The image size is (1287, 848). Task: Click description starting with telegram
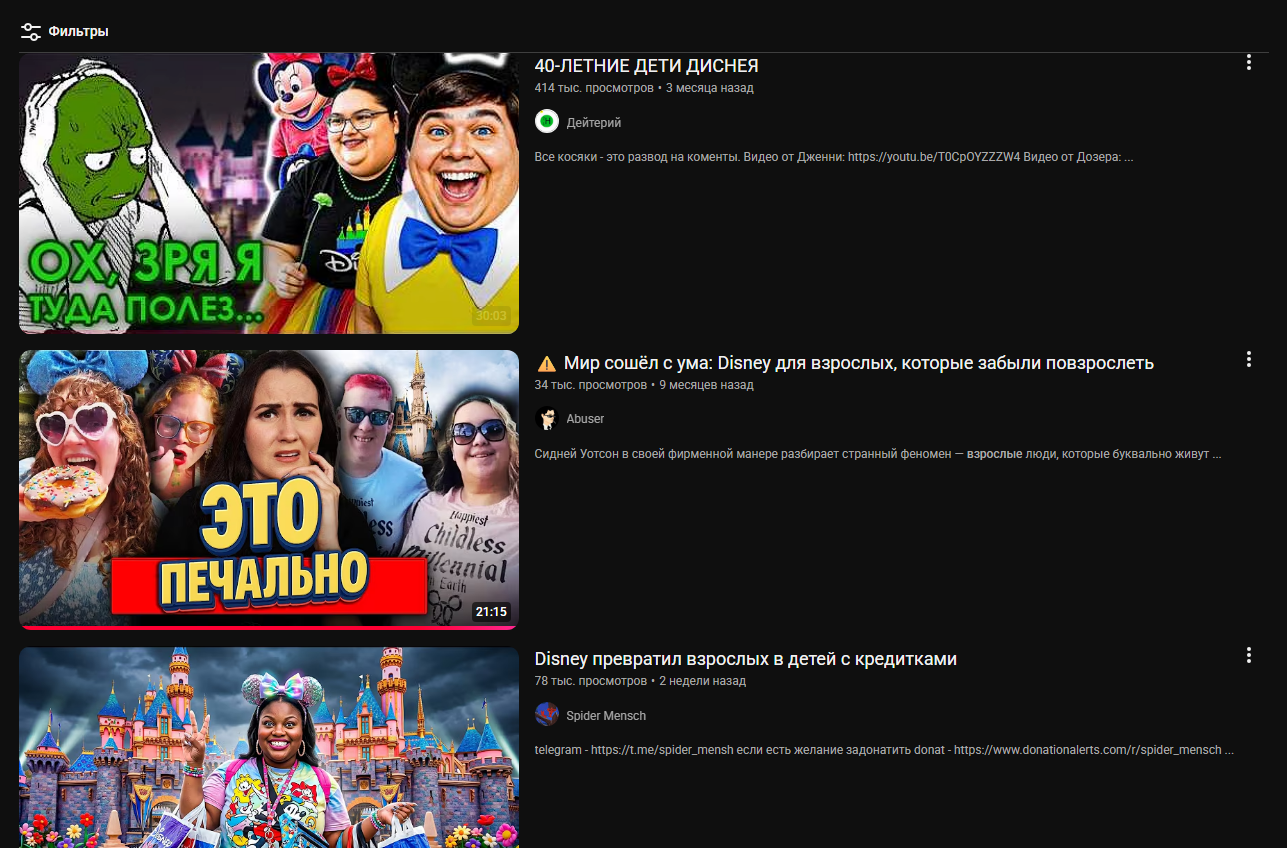pyautogui.click(x=884, y=750)
